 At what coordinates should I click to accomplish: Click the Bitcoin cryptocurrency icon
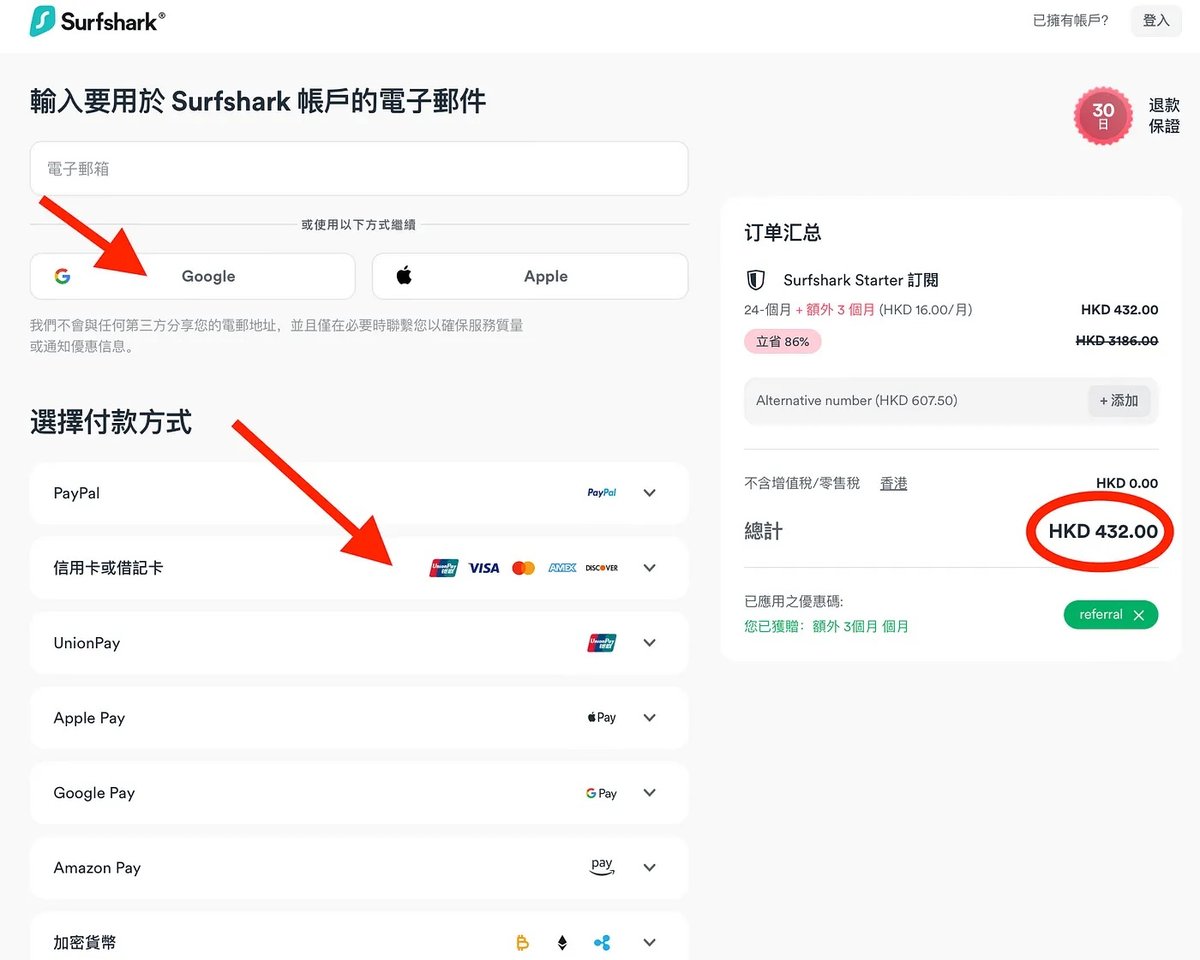[522, 942]
